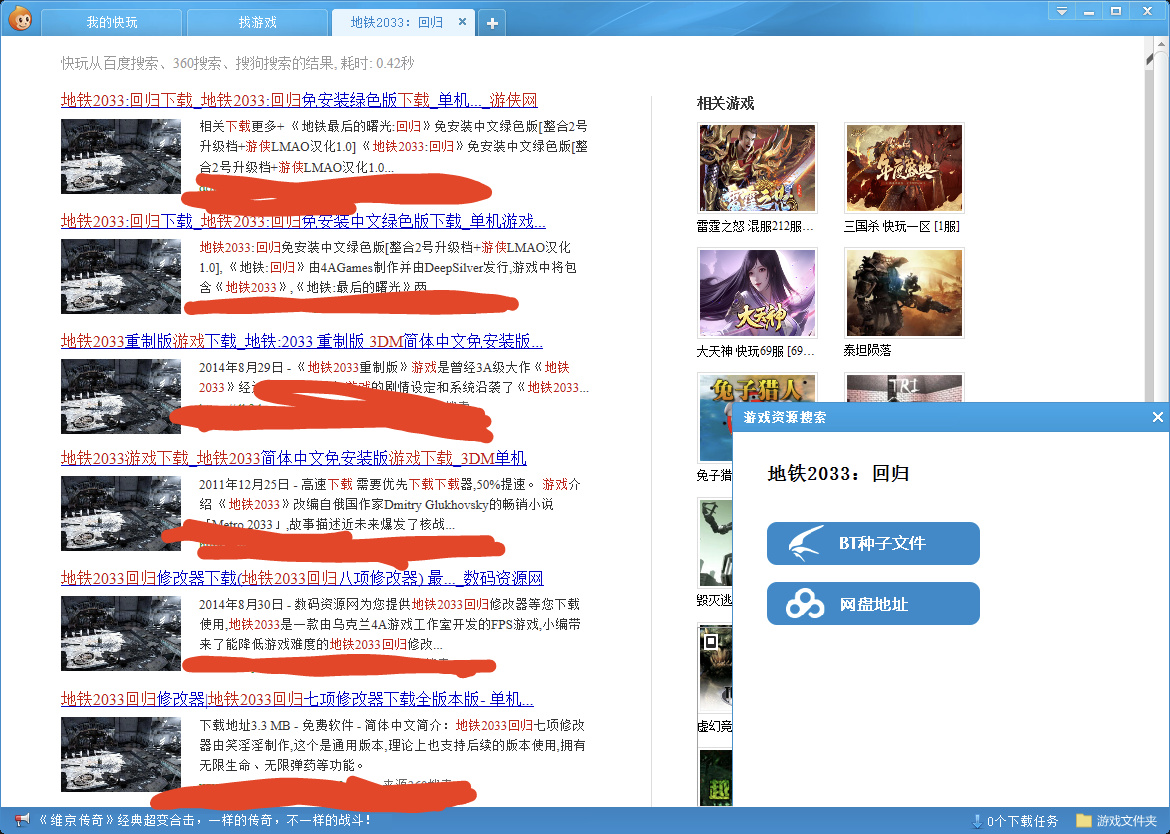This screenshot has width=1170, height=834.
Task: Open the 0个下载任务 download tasks
Action: tap(1014, 821)
